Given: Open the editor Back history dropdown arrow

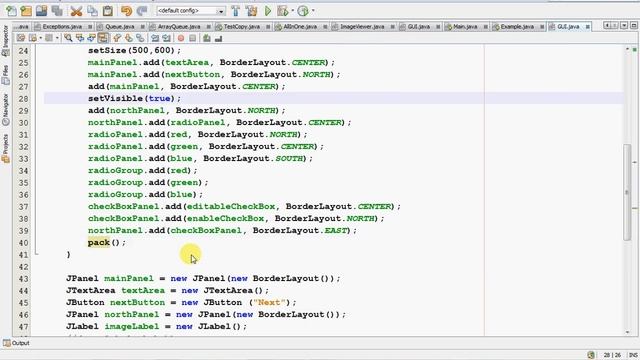Looking at the screenshot, I should [40, 38].
